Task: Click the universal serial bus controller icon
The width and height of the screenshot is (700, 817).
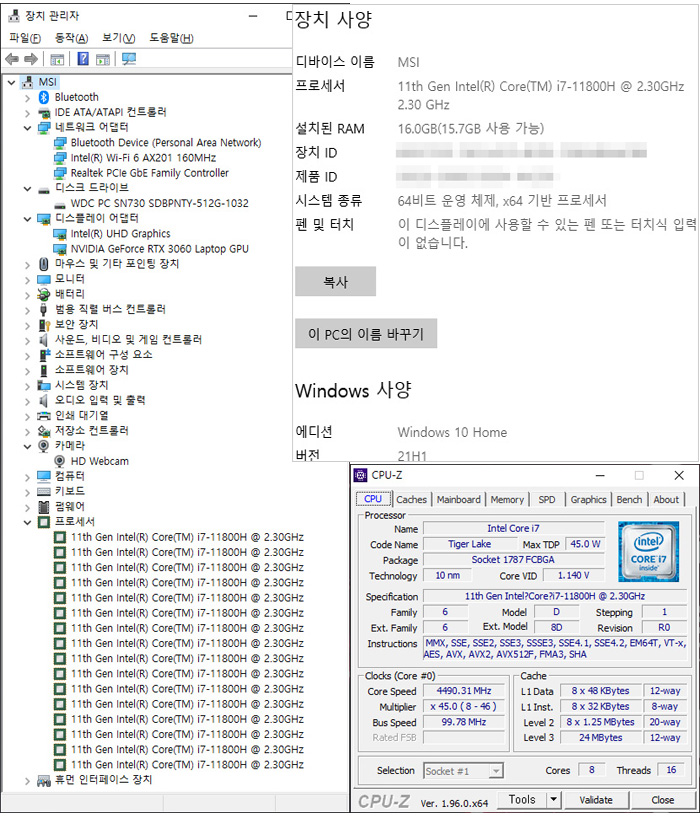Action: [44, 310]
